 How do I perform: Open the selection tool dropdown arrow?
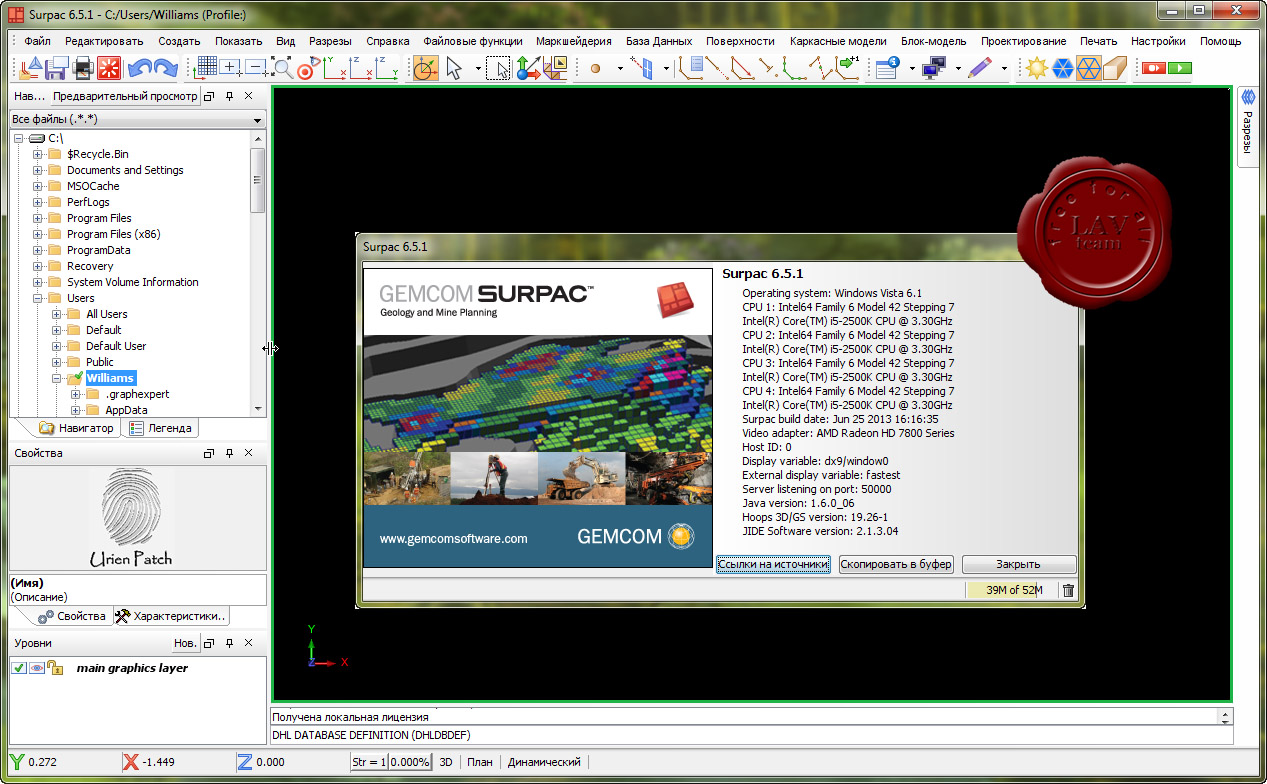tap(477, 69)
